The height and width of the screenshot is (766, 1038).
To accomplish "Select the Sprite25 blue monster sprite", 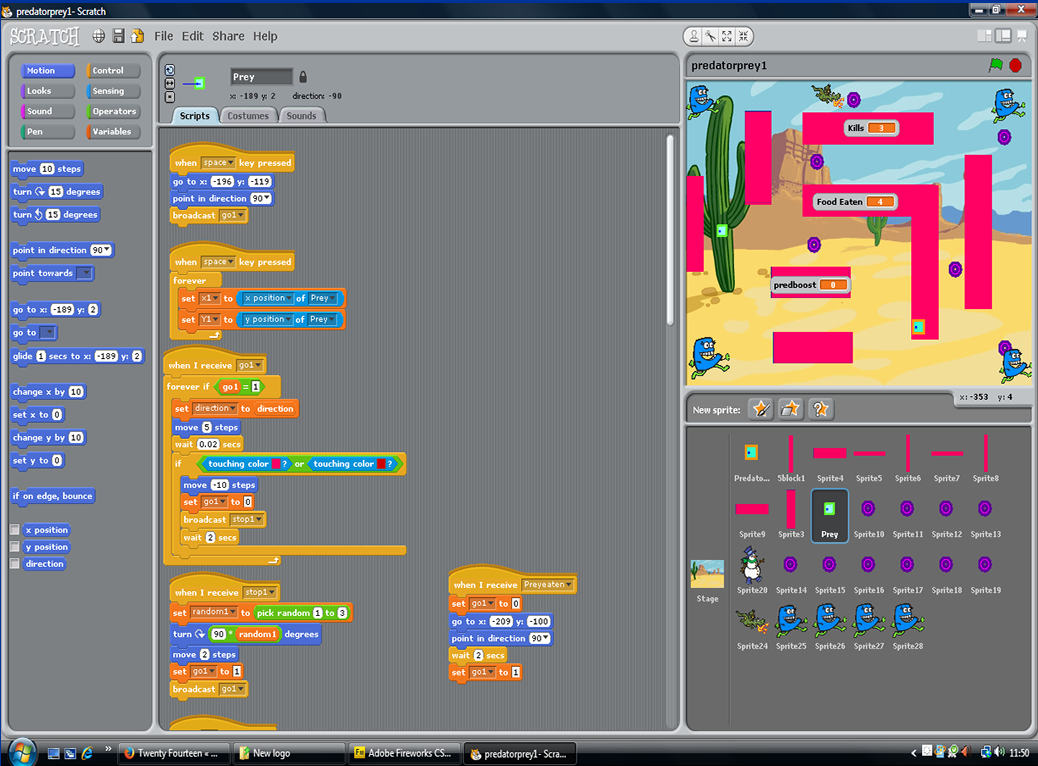I will pos(791,626).
